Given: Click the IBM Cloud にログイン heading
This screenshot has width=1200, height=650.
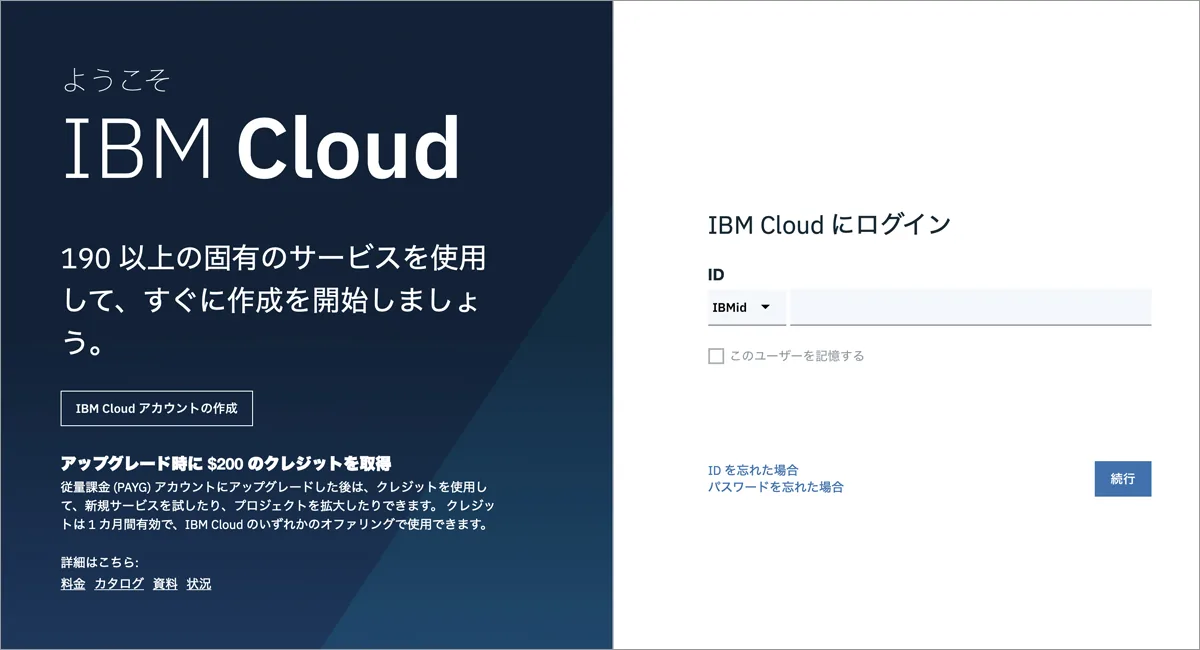Looking at the screenshot, I should pos(829,224).
